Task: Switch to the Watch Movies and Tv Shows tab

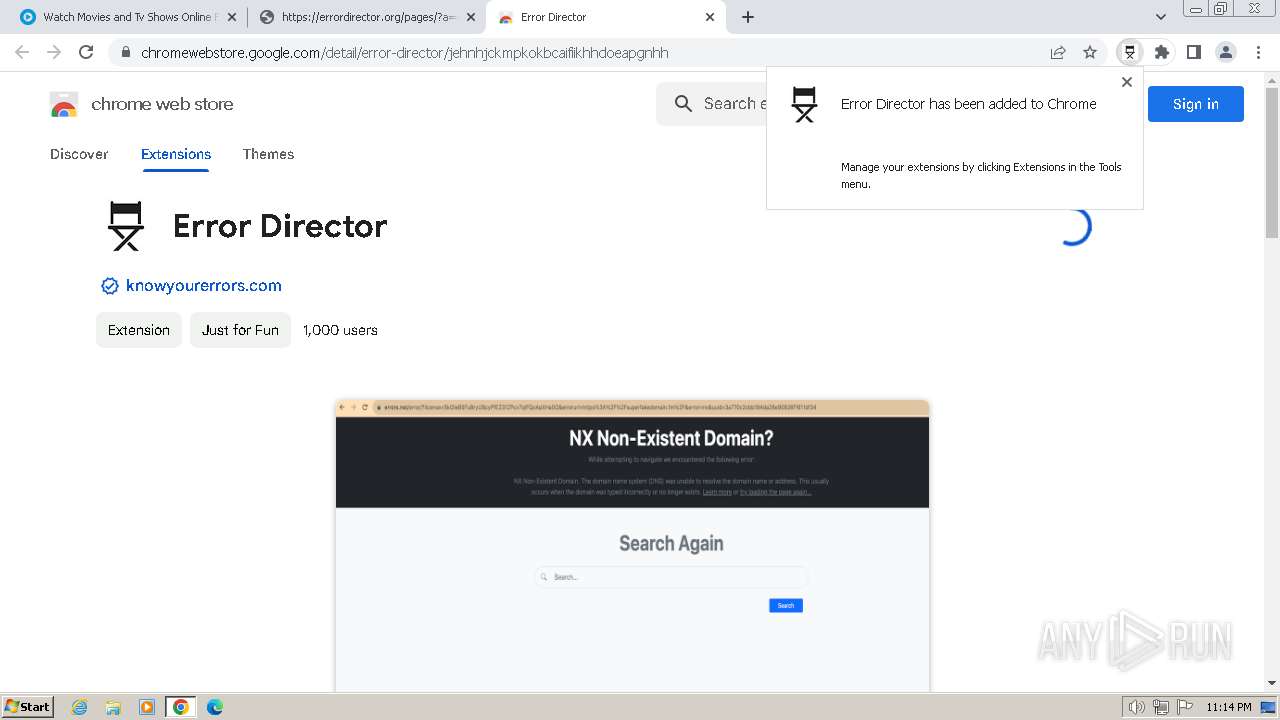Action: (128, 17)
